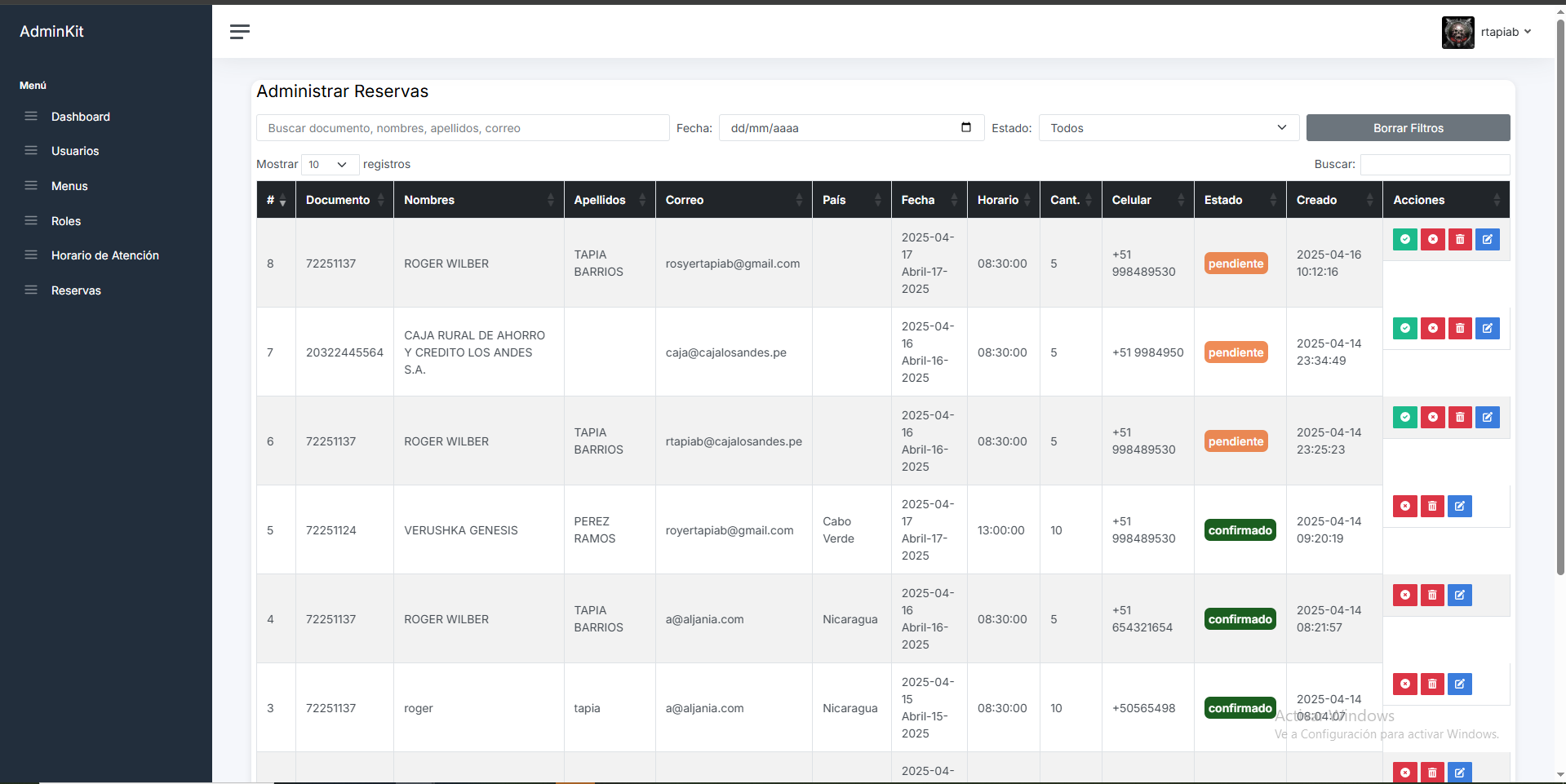Click the pendiente badge of reservation 8

click(1235, 264)
